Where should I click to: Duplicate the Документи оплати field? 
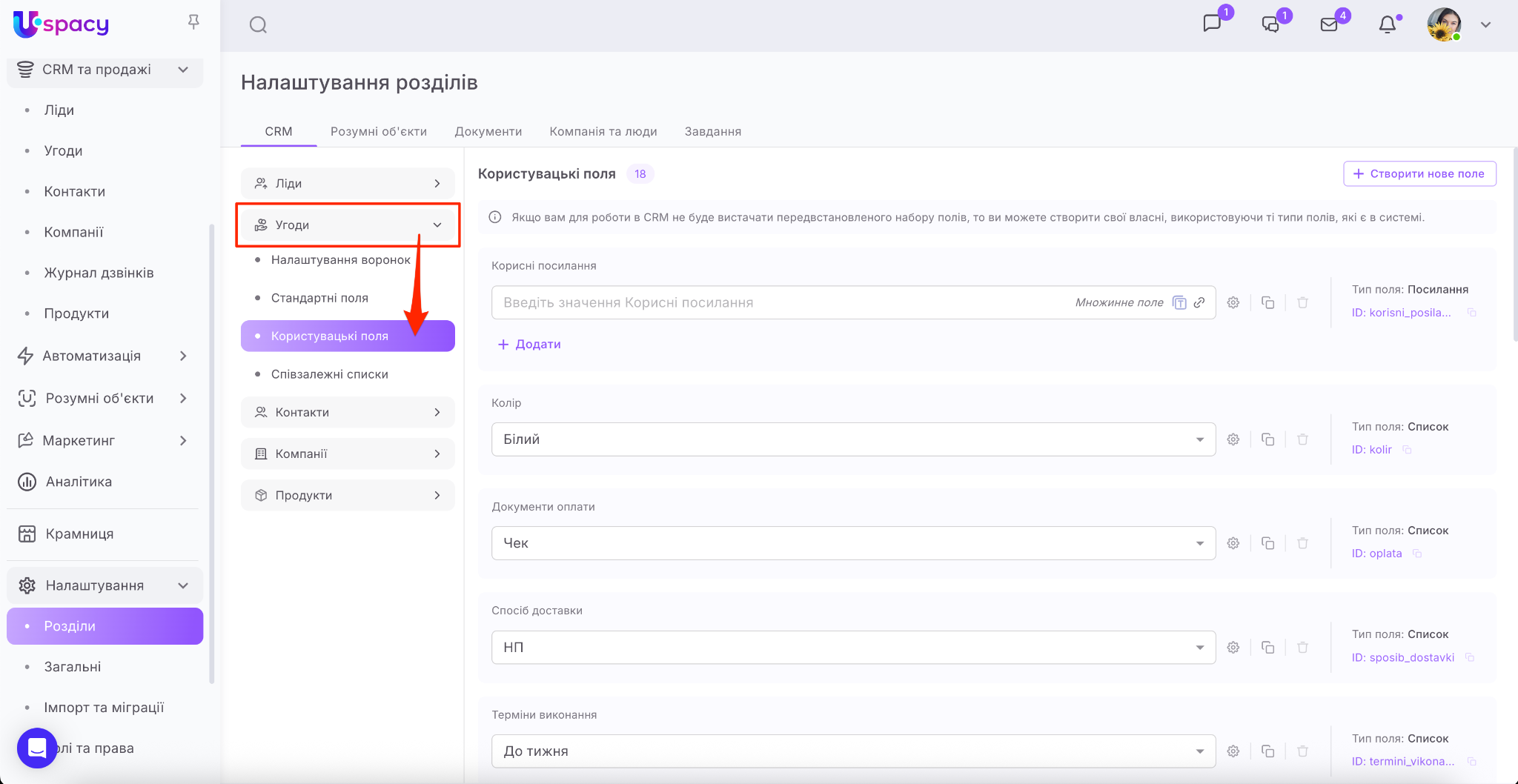(x=1268, y=543)
